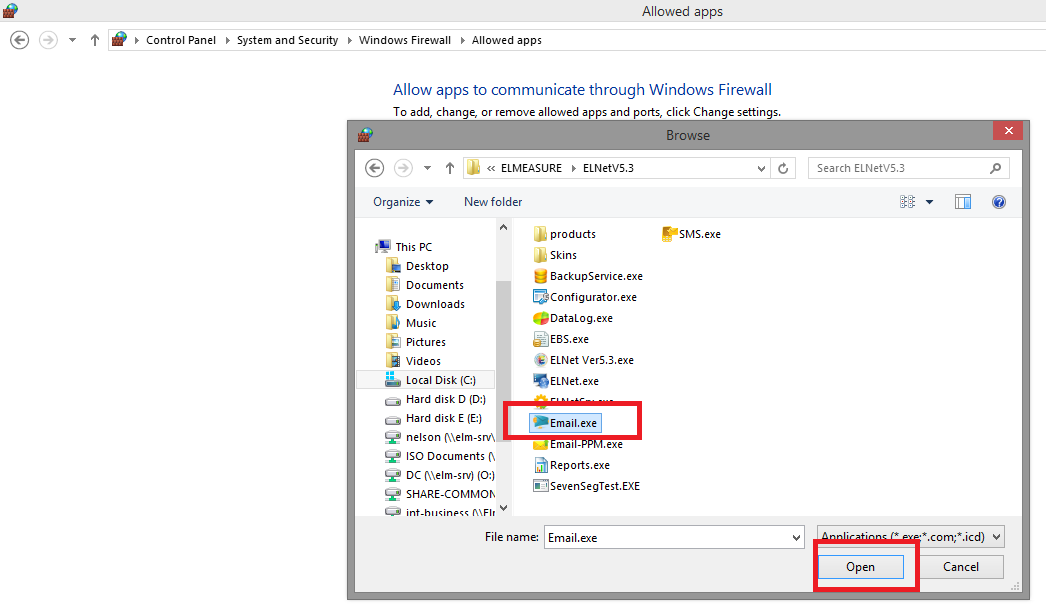The height and width of the screenshot is (616, 1046).
Task: Click the Help icon in Browse dialog
Action: coord(999,202)
